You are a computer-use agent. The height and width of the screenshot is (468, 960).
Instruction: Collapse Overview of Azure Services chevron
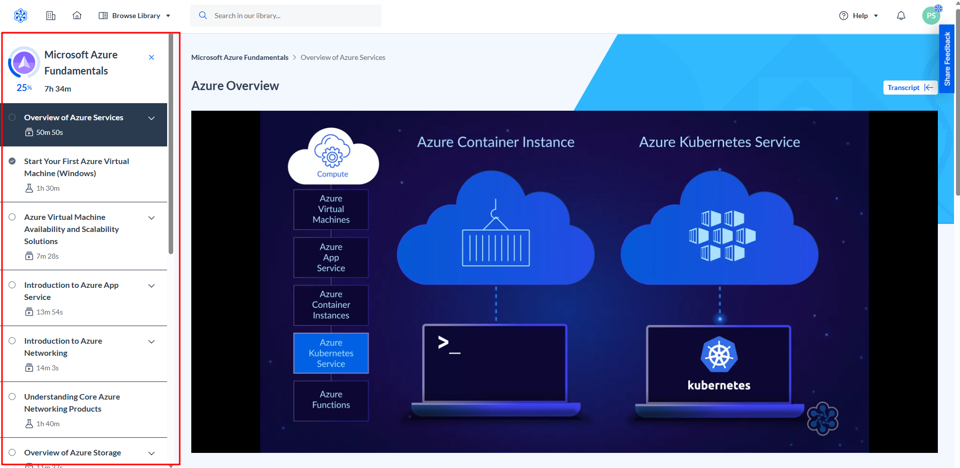click(x=152, y=118)
